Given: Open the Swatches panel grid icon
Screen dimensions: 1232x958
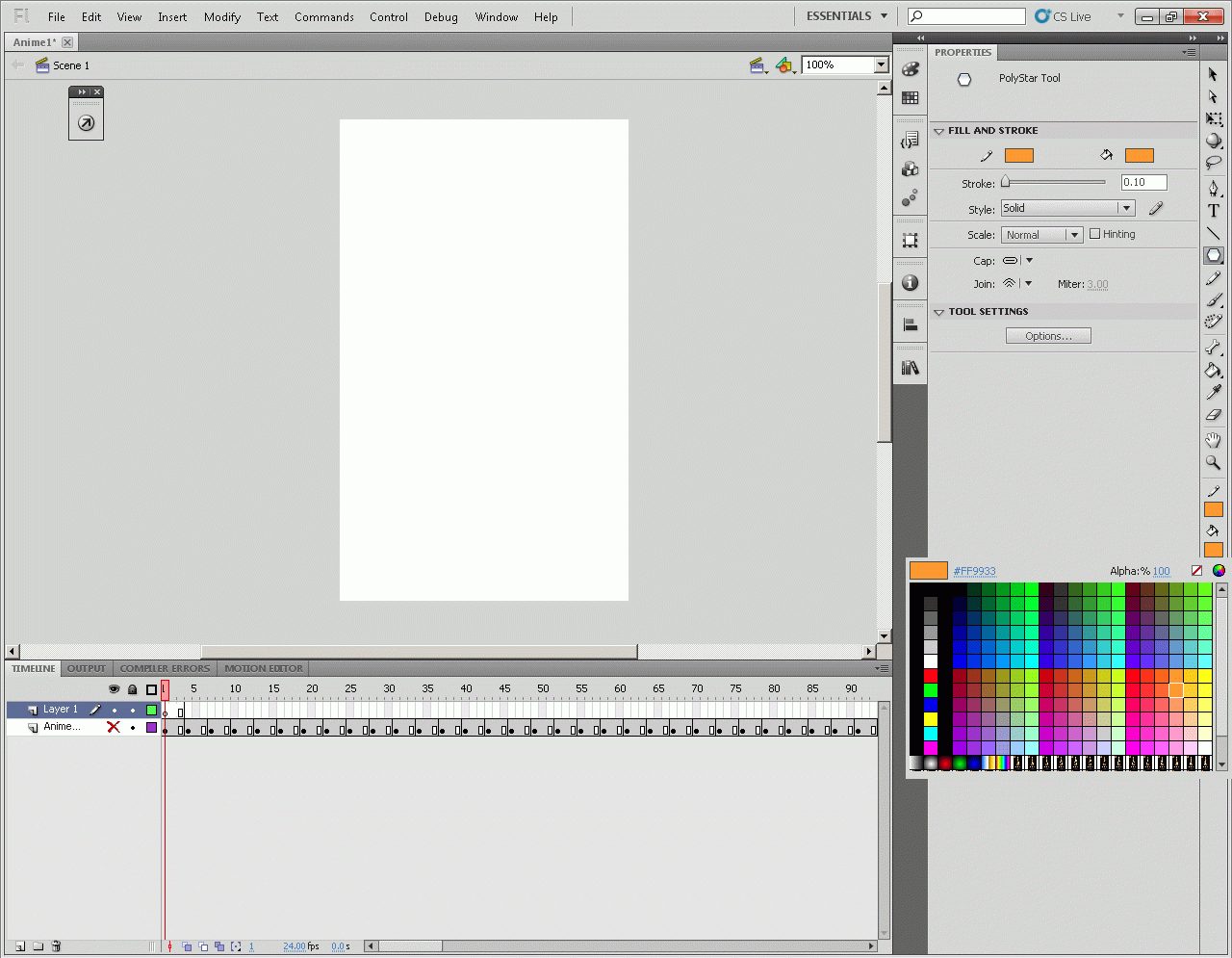Looking at the screenshot, I should tap(911, 97).
